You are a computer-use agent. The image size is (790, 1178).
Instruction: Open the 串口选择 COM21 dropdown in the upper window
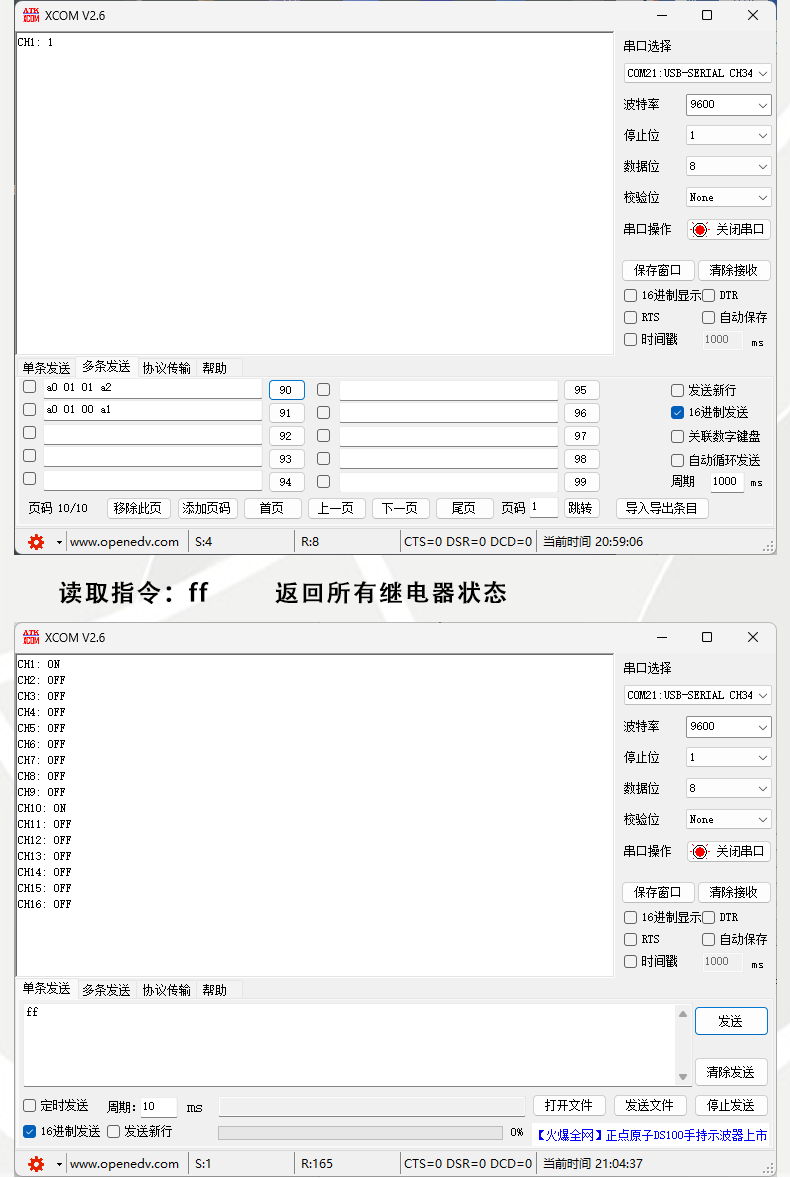tap(698, 73)
